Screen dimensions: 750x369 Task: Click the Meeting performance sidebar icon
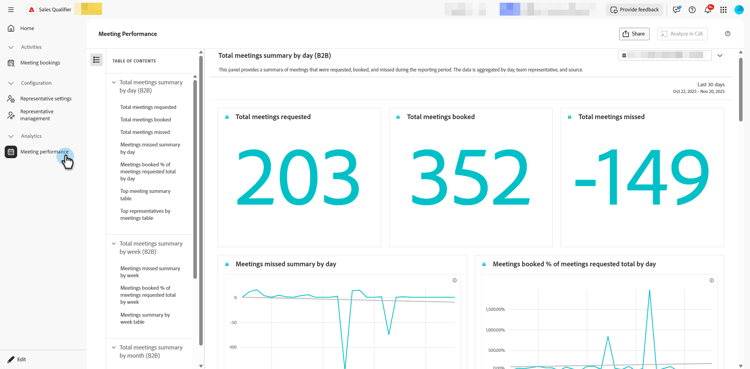click(x=11, y=152)
